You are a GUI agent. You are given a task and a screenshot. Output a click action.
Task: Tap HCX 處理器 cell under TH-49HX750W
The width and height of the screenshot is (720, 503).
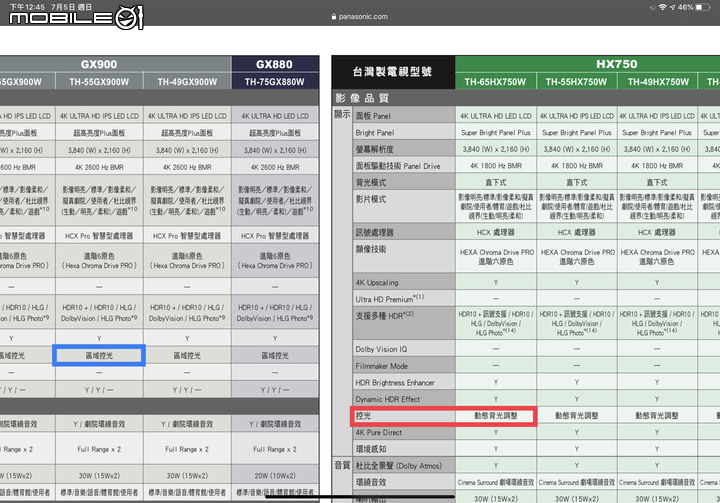click(657, 232)
